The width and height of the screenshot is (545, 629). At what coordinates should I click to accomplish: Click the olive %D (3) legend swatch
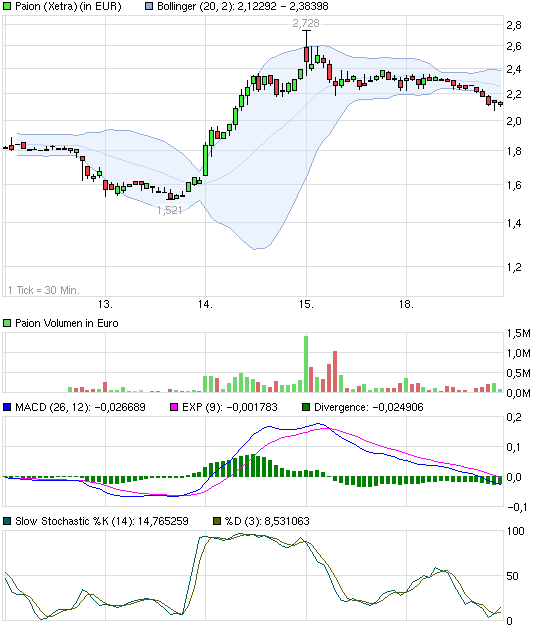[x=217, y=521]
